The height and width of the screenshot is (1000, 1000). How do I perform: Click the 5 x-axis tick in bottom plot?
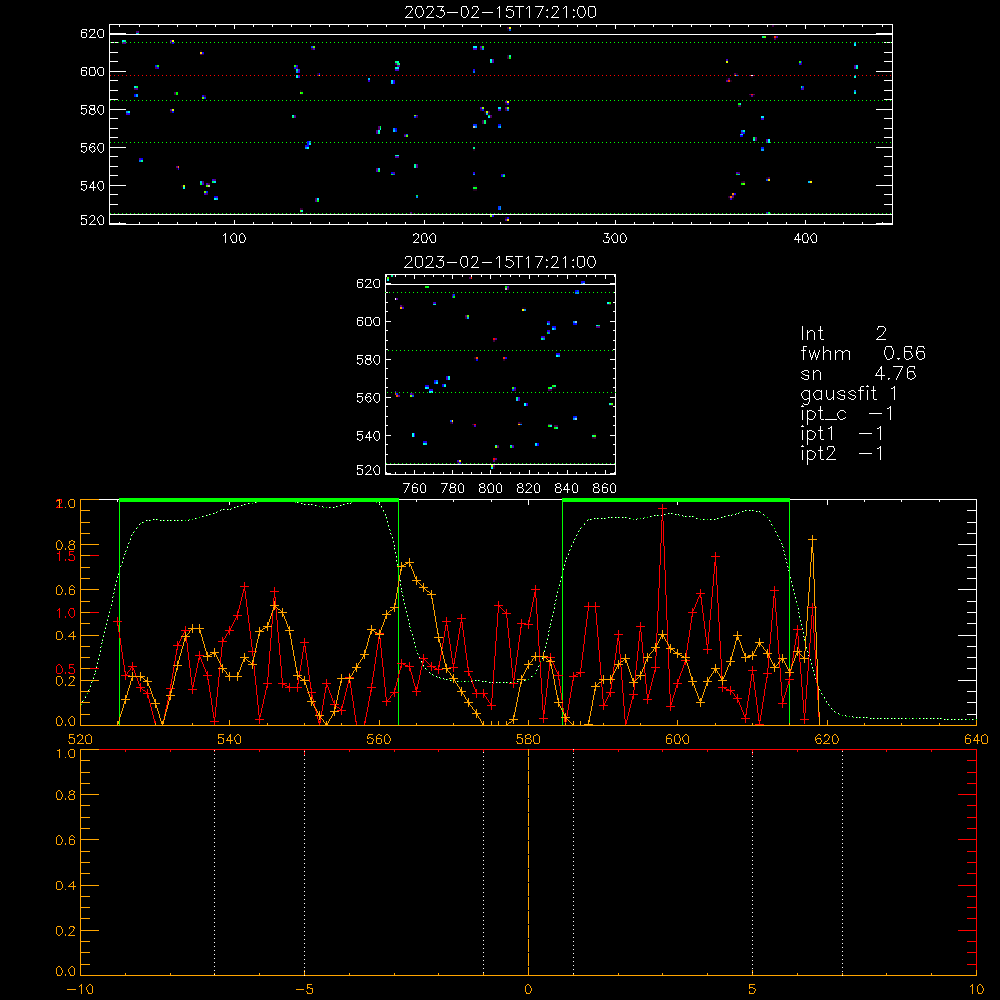pos(753,990)
